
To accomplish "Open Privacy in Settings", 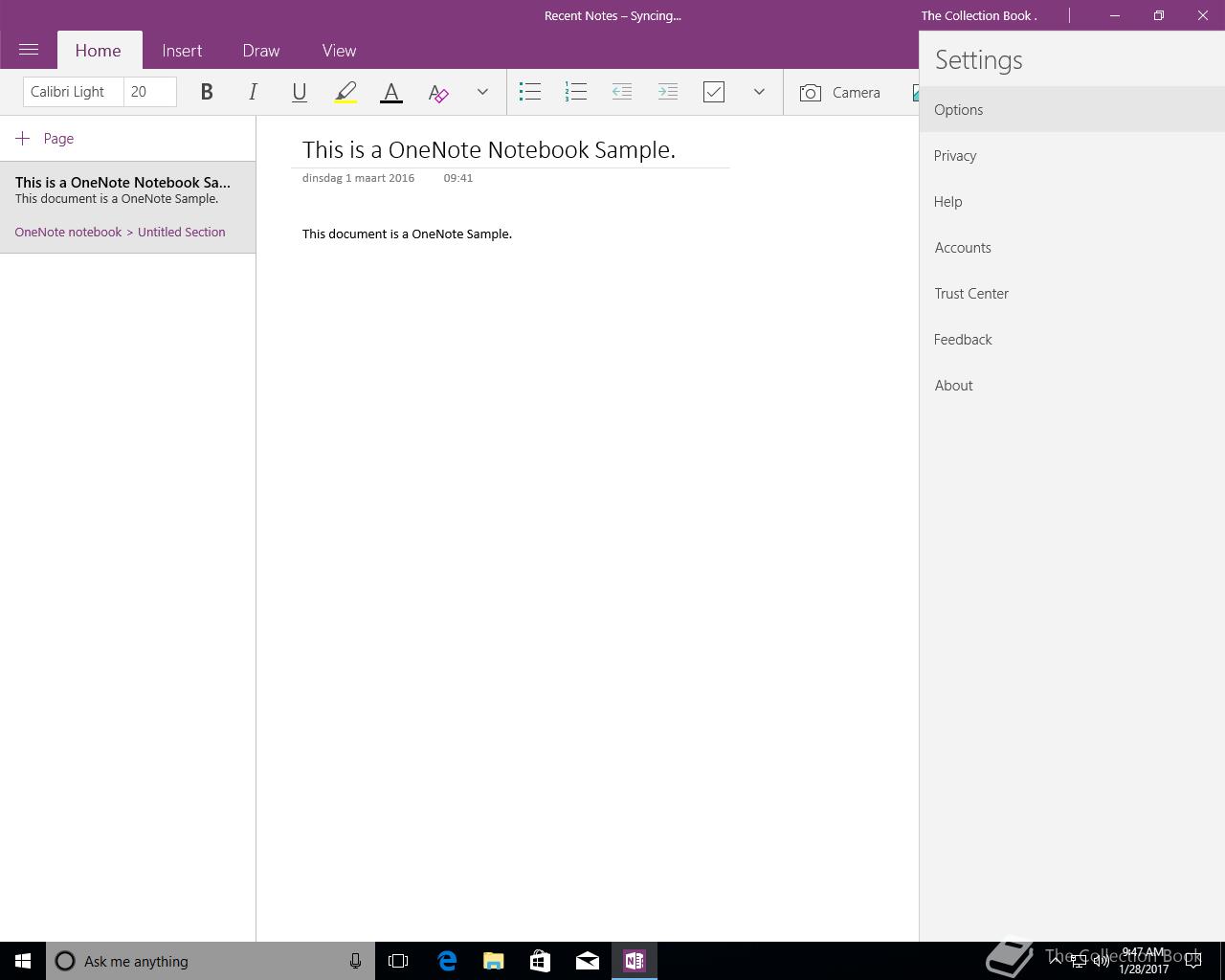I will [1072, 155].
